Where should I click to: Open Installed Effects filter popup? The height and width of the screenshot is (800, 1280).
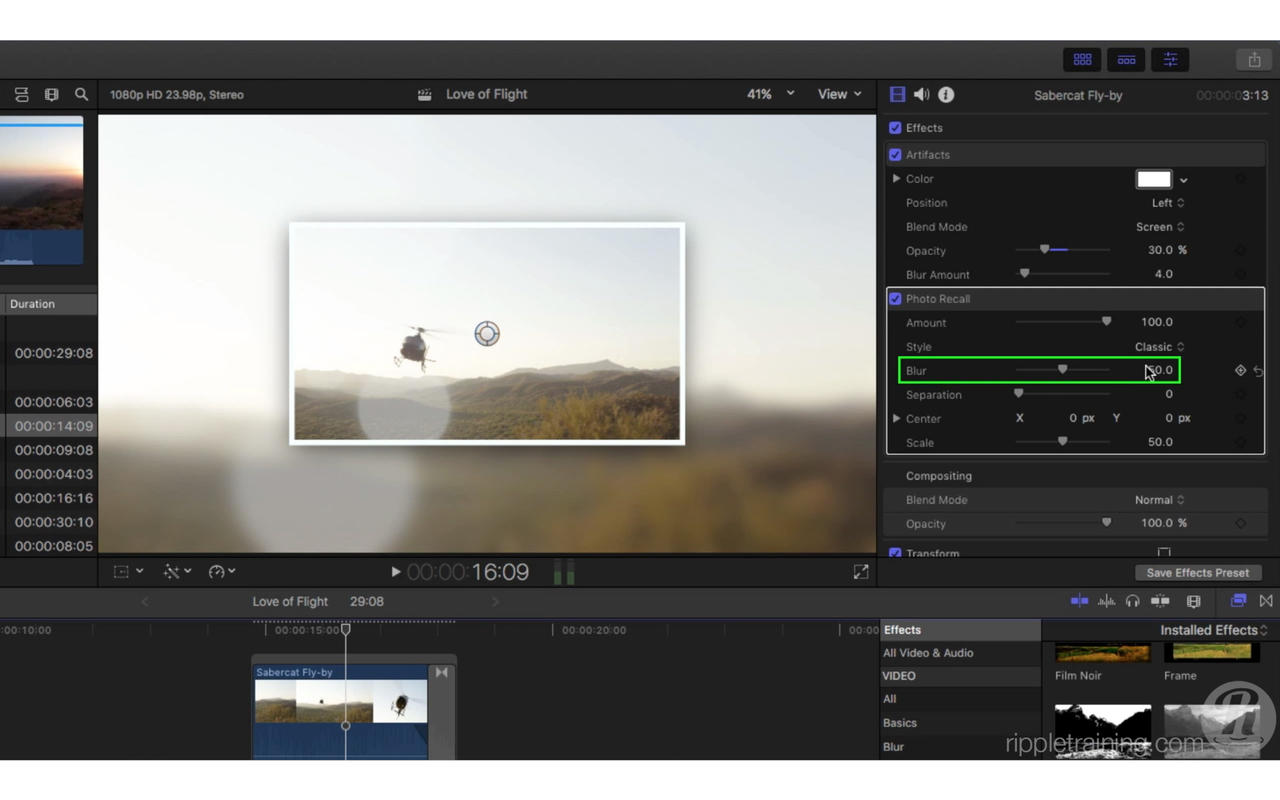click(1214, 630)
